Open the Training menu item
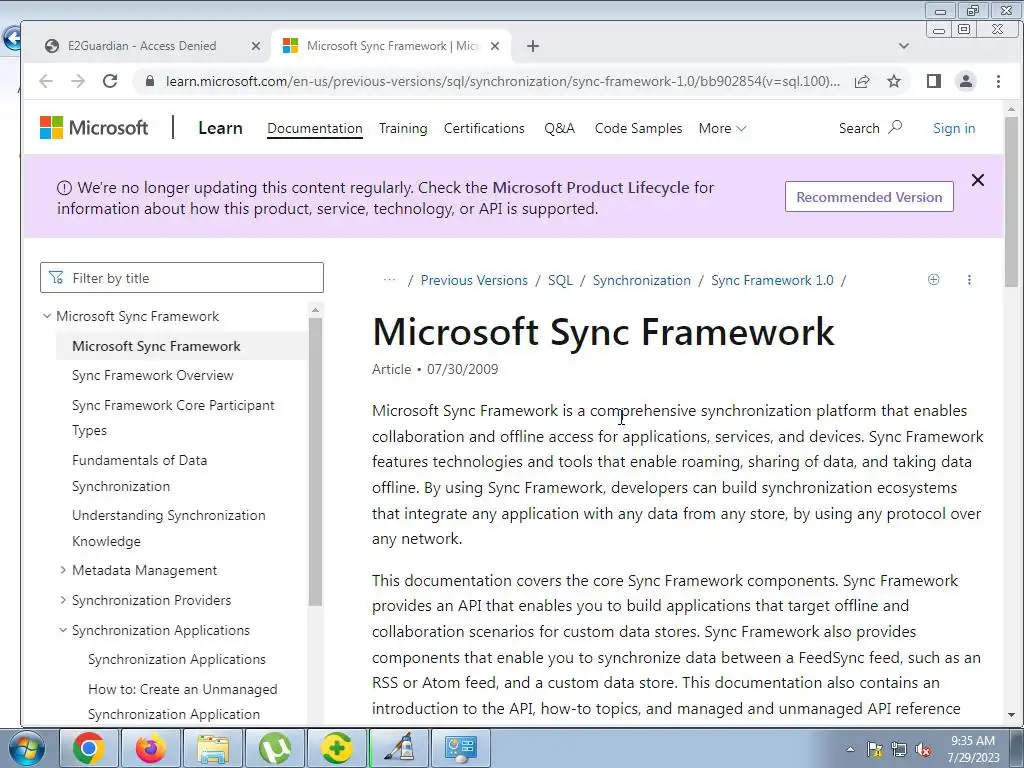Image resolution: width=1024 pixels, height=768 pixels. (x=403, y=128)
